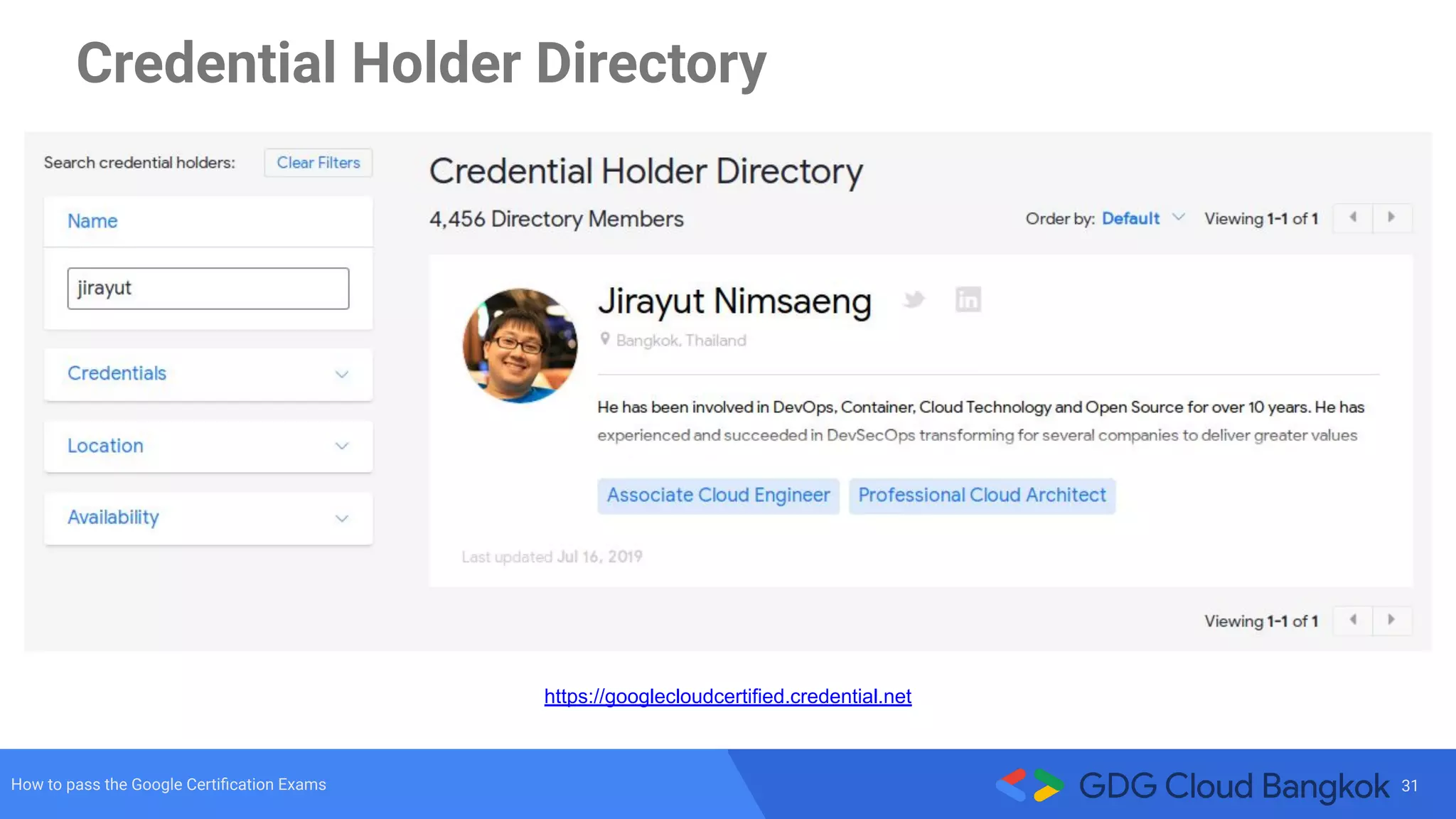Viewport: 1456px width, 819px height.
Task: Click the GDG Cloud Bangkok footer text
Action: [x=1234, y=786]
